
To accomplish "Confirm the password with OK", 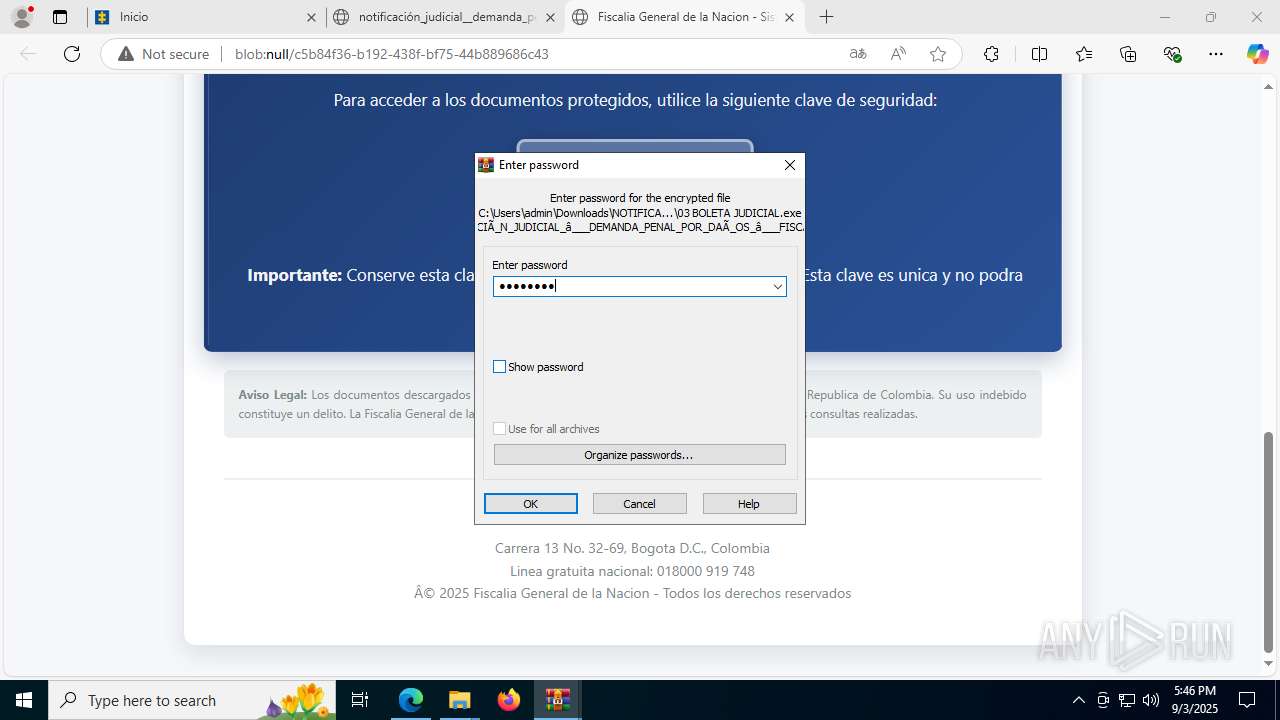I will [x=531, y=504].
